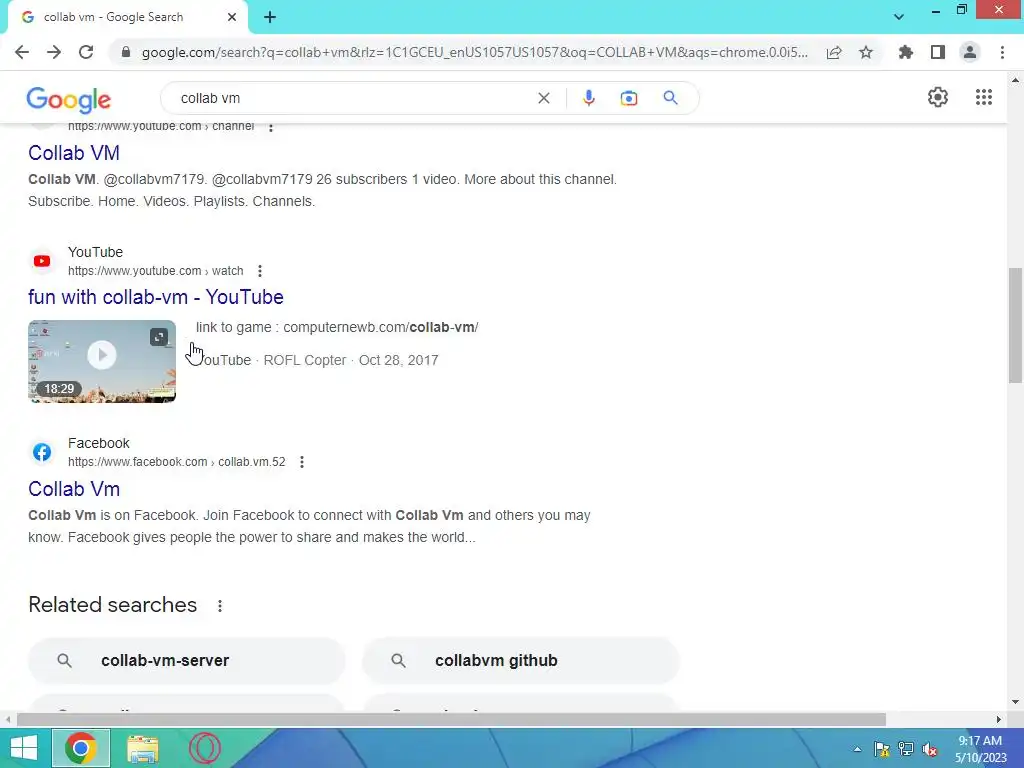Open a new browser tab

click(x=270, y=18)
